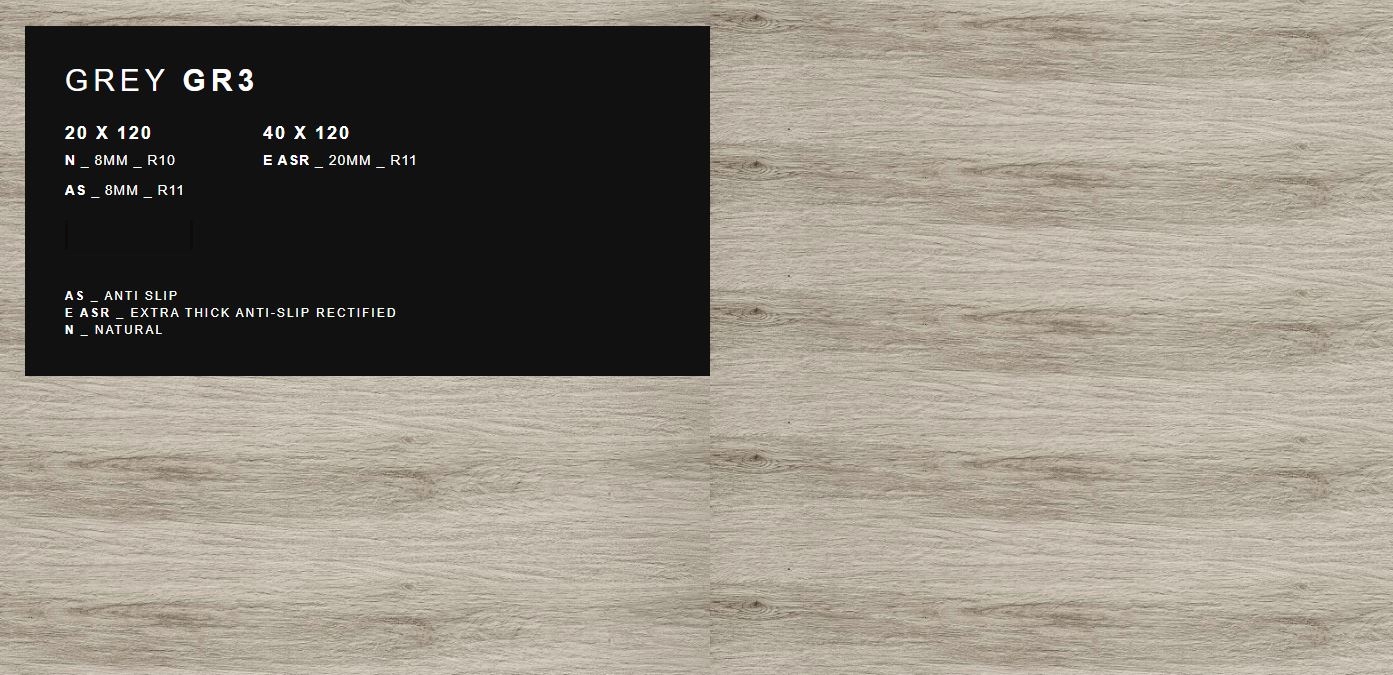Click the bold GR3 code in title
The width and height of the screenshot is (1393, 675).
coord(219,81)
